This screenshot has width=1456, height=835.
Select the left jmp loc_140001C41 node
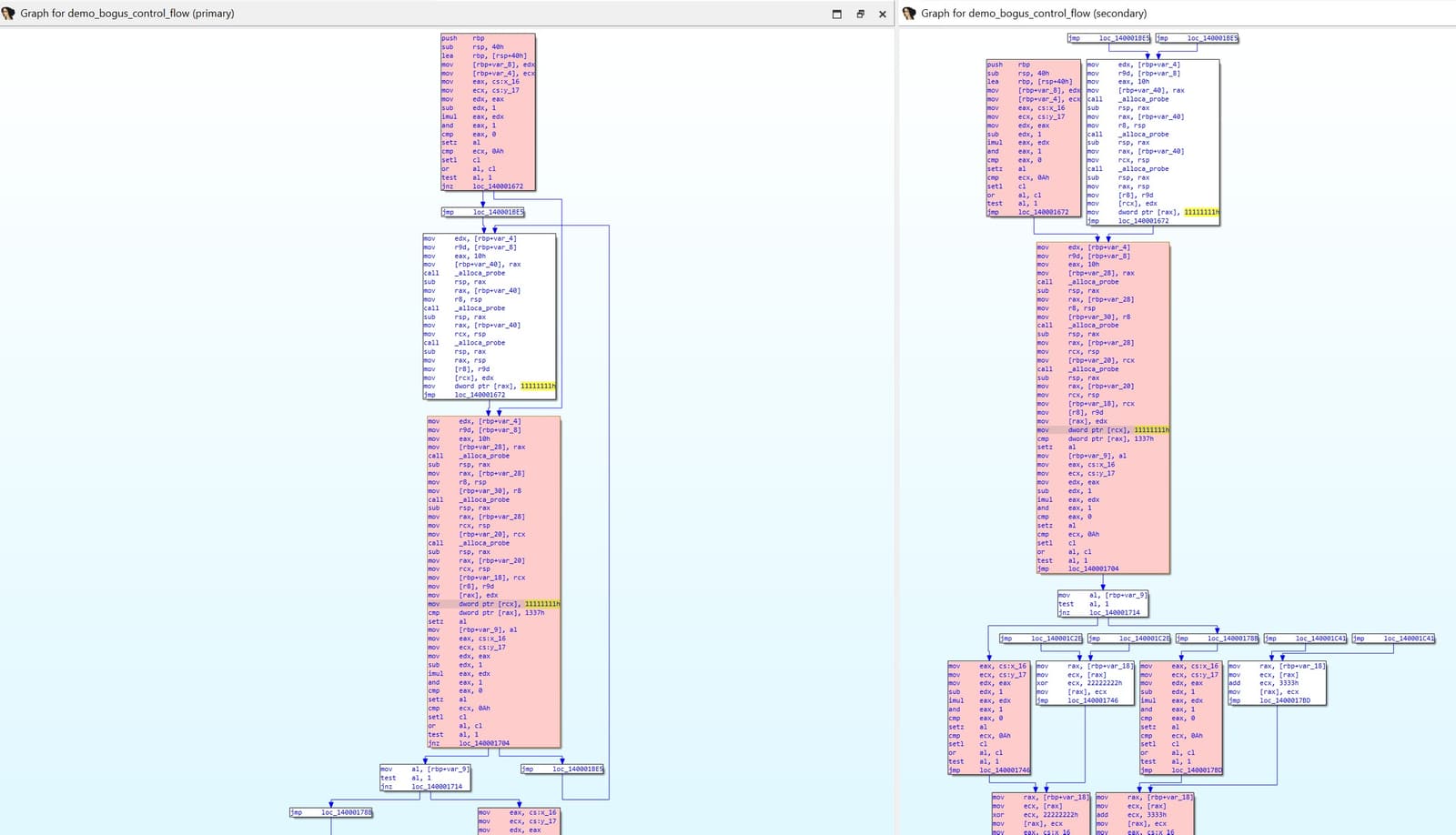tap(1306, 639)
